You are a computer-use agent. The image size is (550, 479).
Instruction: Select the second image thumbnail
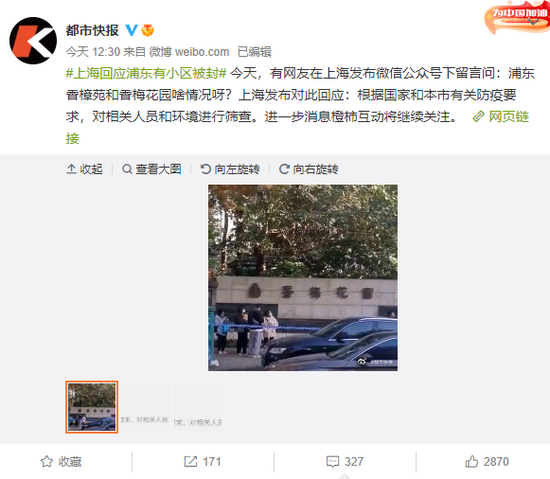pos(145,407)
